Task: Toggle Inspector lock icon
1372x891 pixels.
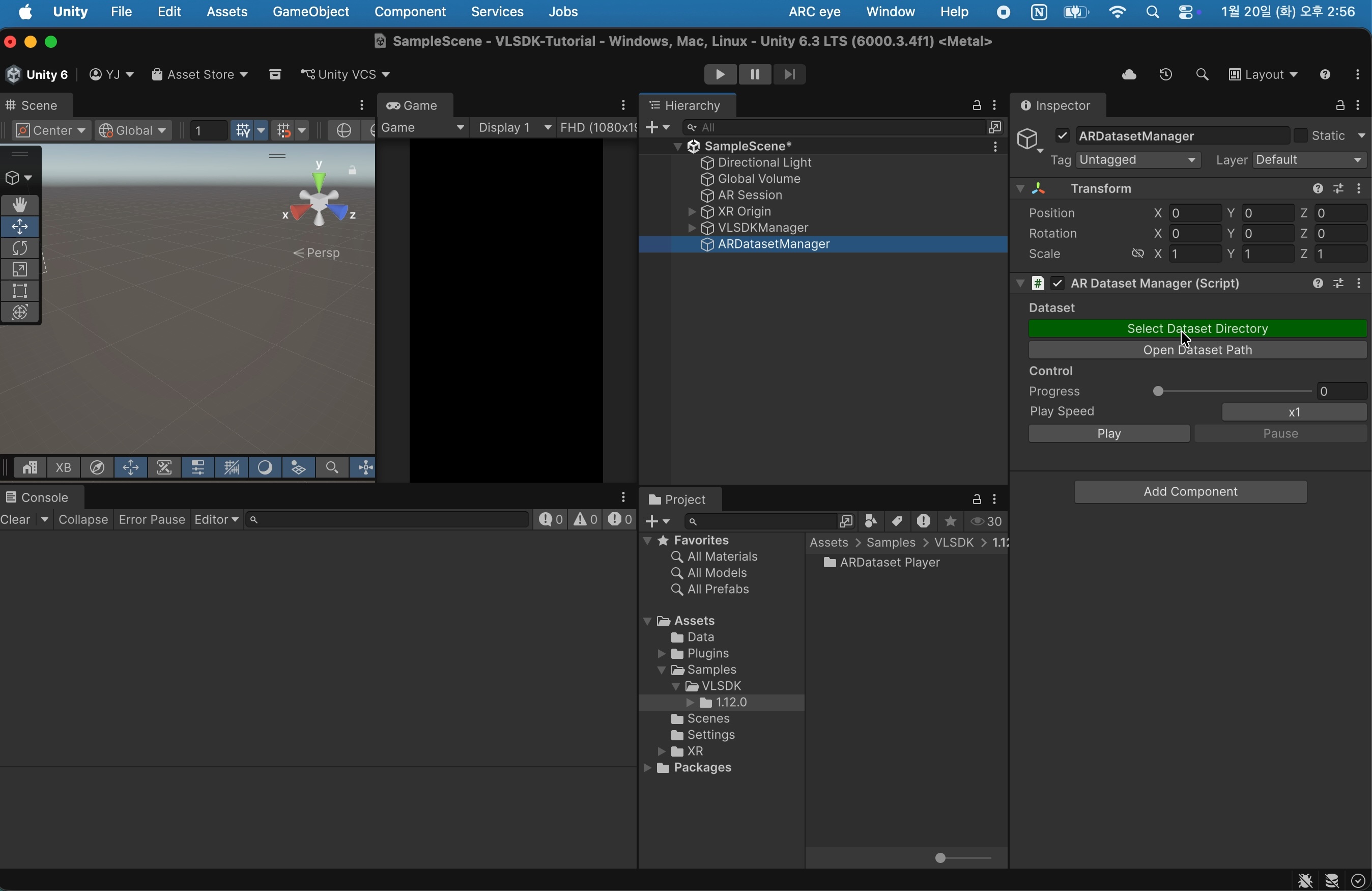Action: pyautogui.click(x=1340, y=105)
